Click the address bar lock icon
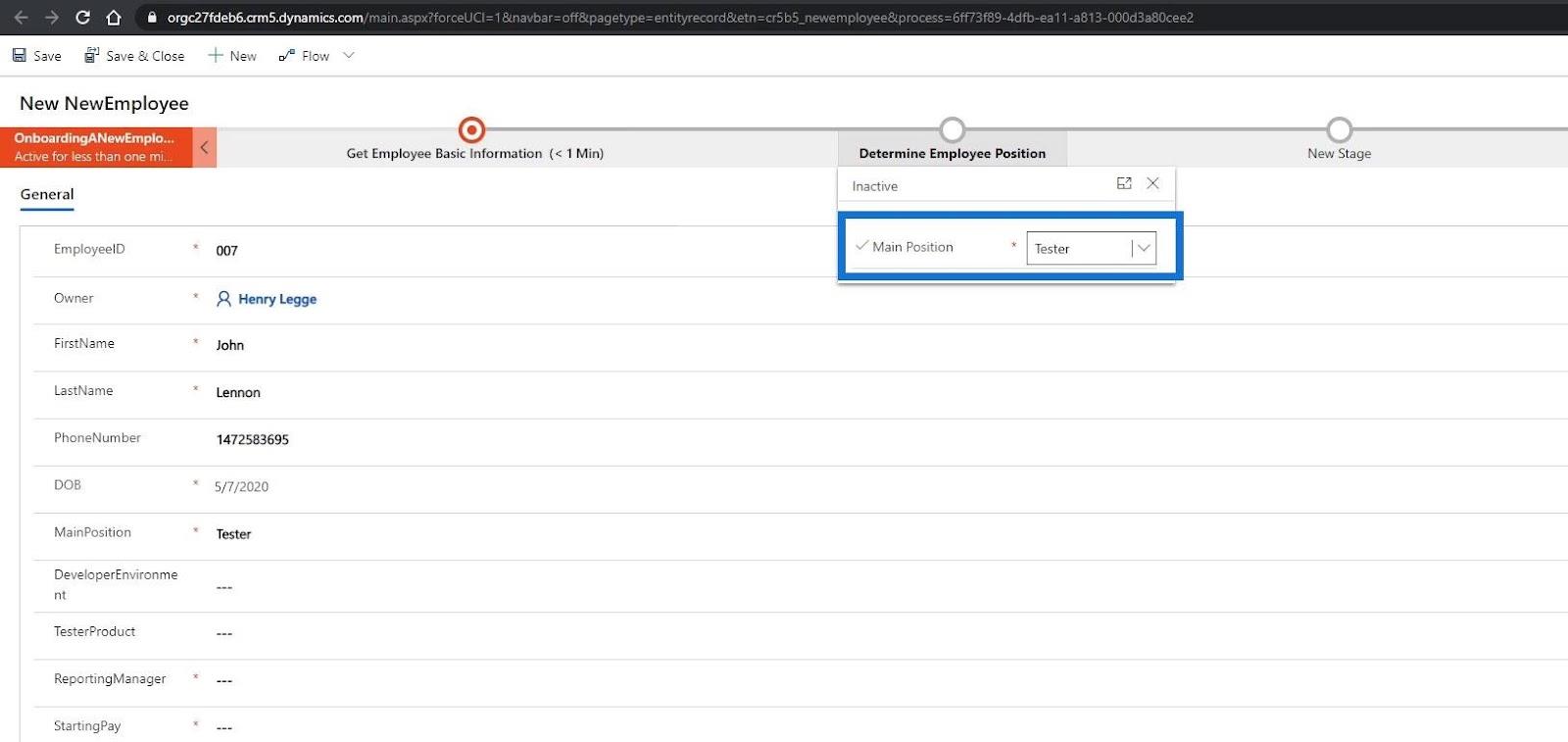This screenshot has height=742, width=1568. click(x=152, y=18)
